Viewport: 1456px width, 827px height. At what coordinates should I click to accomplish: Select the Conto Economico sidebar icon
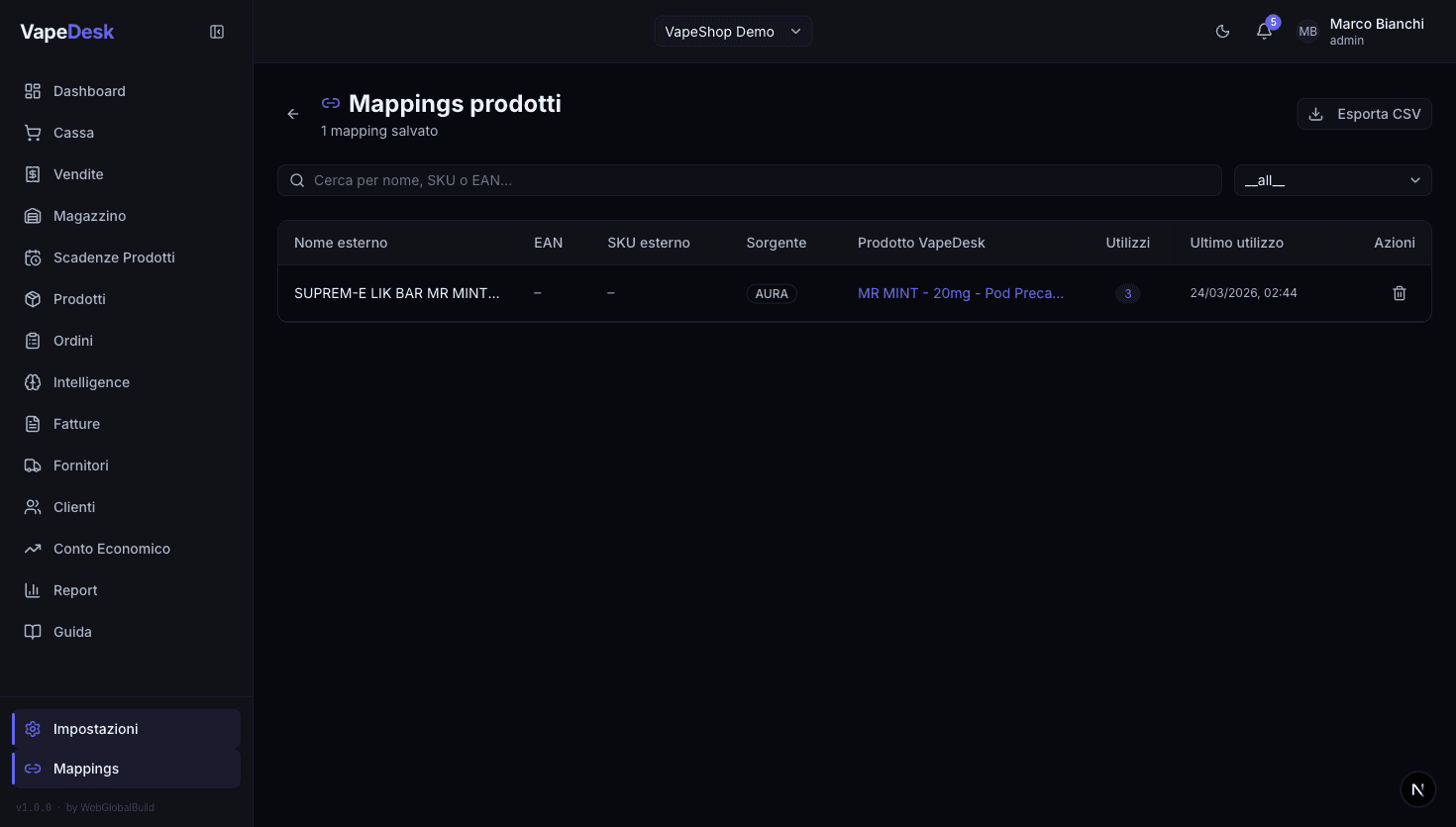pos(31,548)
